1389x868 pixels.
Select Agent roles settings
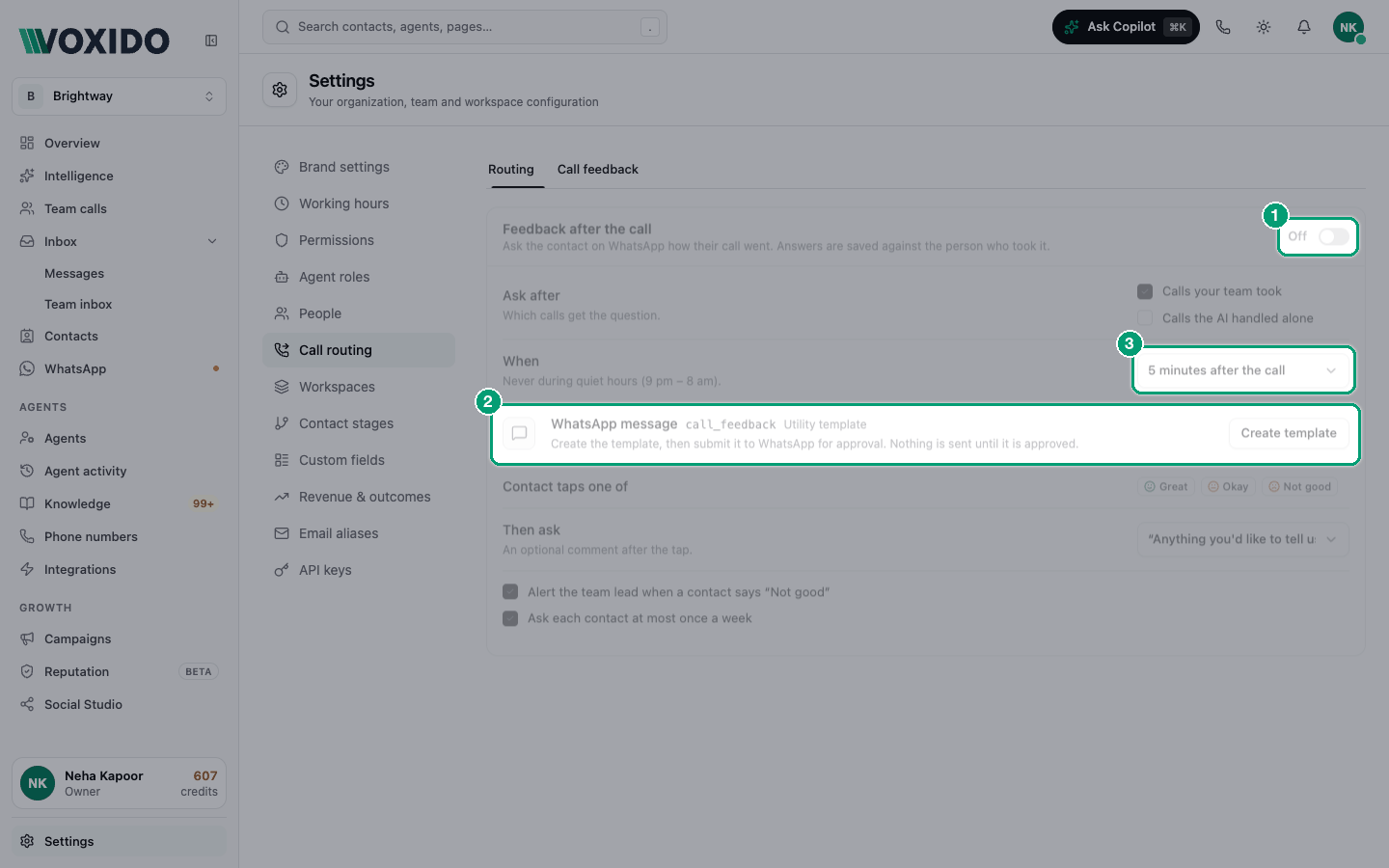(x=359, y=277)
